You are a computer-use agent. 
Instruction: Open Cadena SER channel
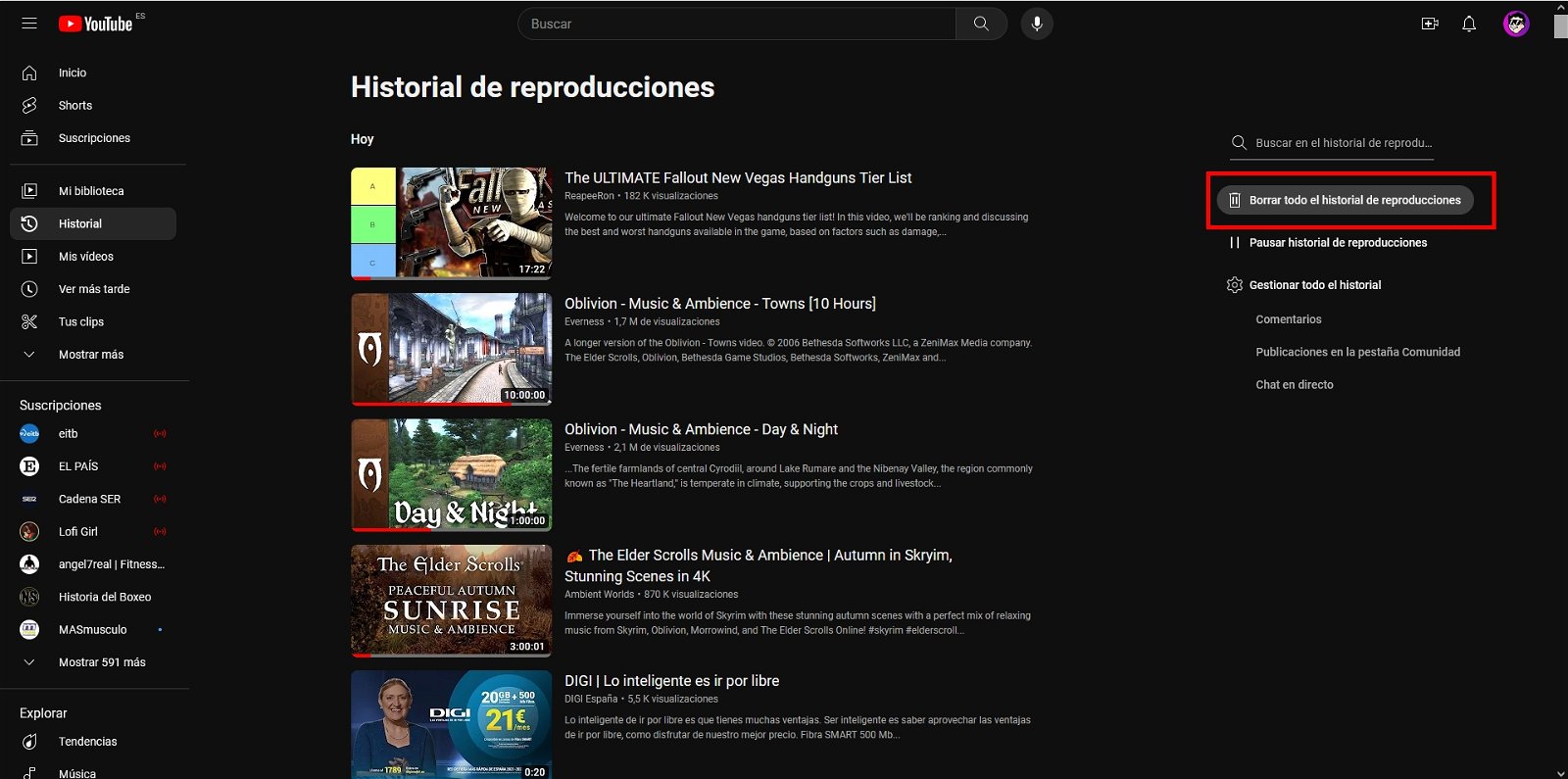93,499
